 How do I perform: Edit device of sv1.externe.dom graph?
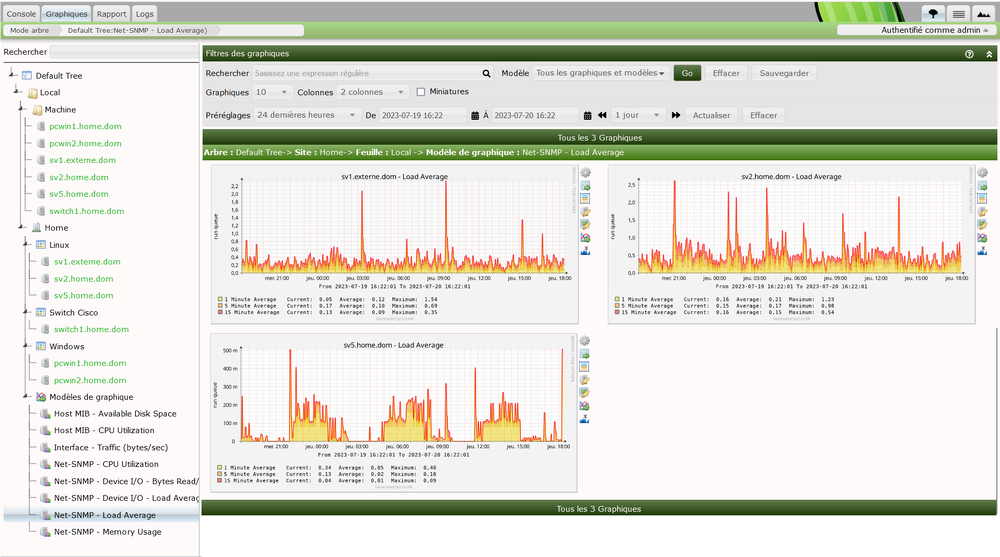tap(585, 212)
